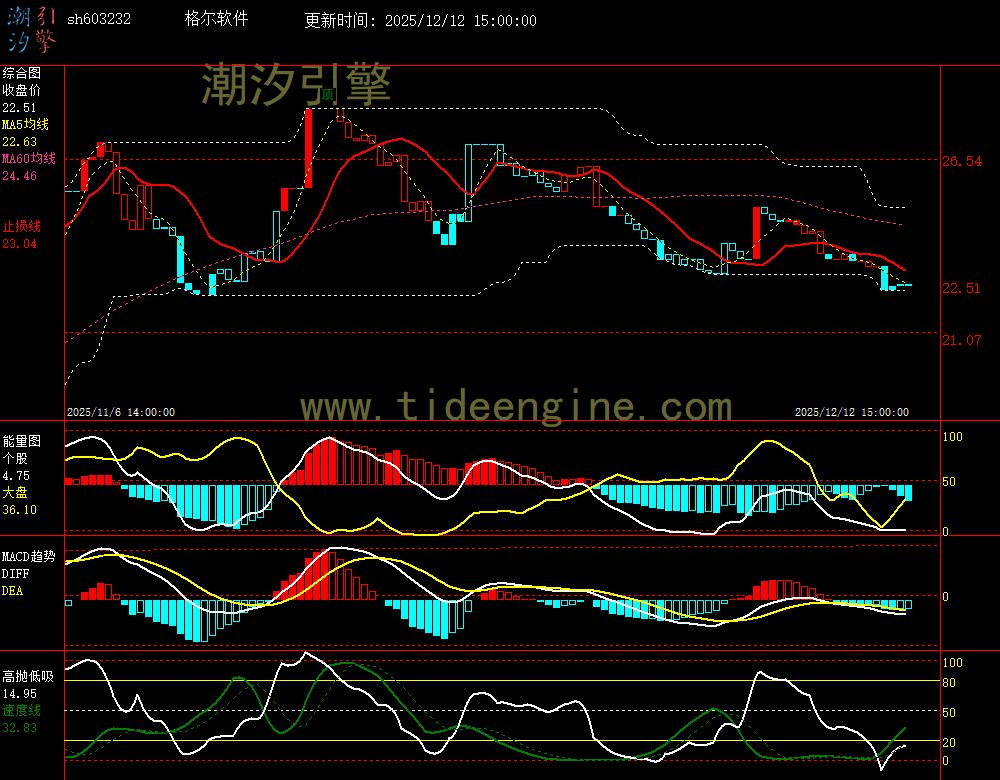Click the 21.07 price axis label
1000x780 pixels.
click(961, 340)
